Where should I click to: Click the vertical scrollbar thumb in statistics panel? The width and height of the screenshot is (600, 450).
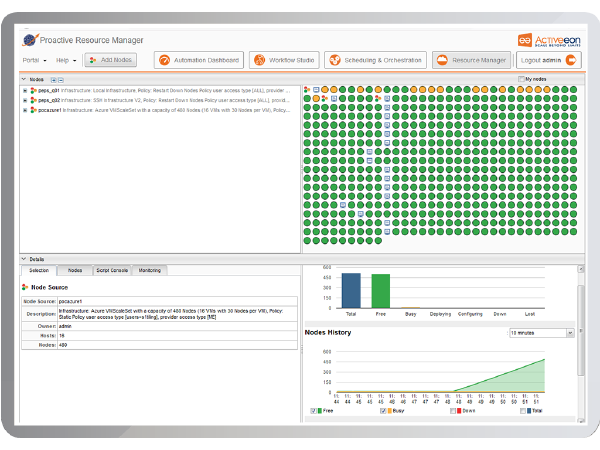point(580,330)
